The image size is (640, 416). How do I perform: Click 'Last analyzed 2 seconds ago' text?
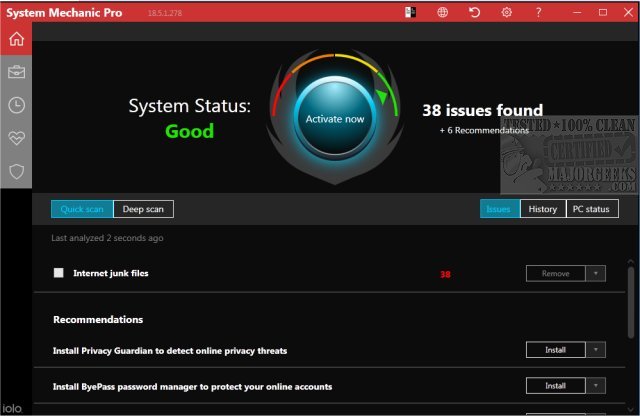click(x=107, y=238)
